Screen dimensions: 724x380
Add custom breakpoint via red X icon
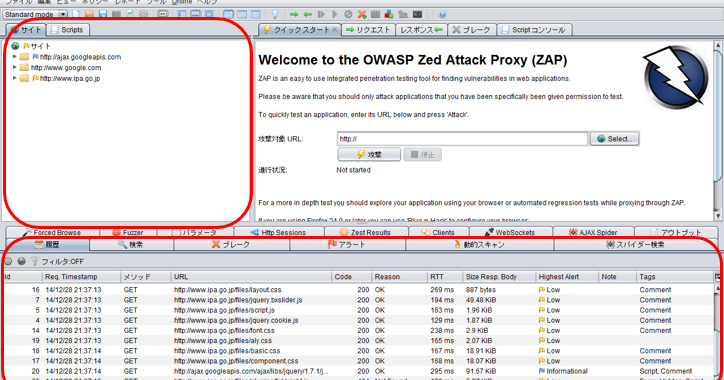coord(362,14)
